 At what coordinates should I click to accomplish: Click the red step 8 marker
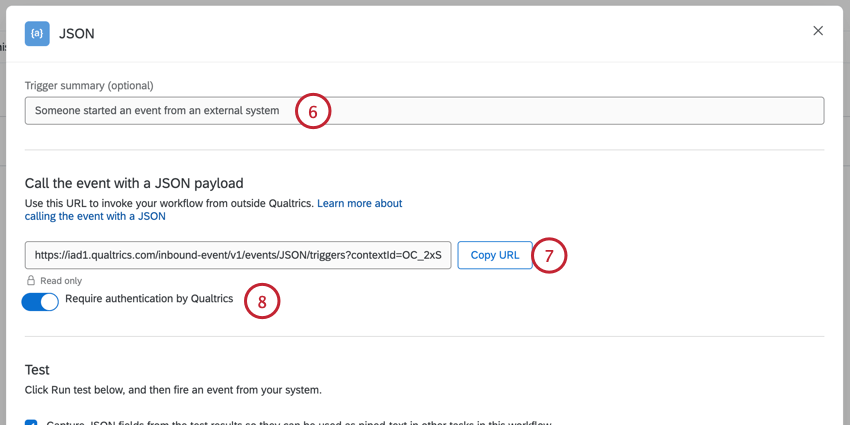coord(262,302)
